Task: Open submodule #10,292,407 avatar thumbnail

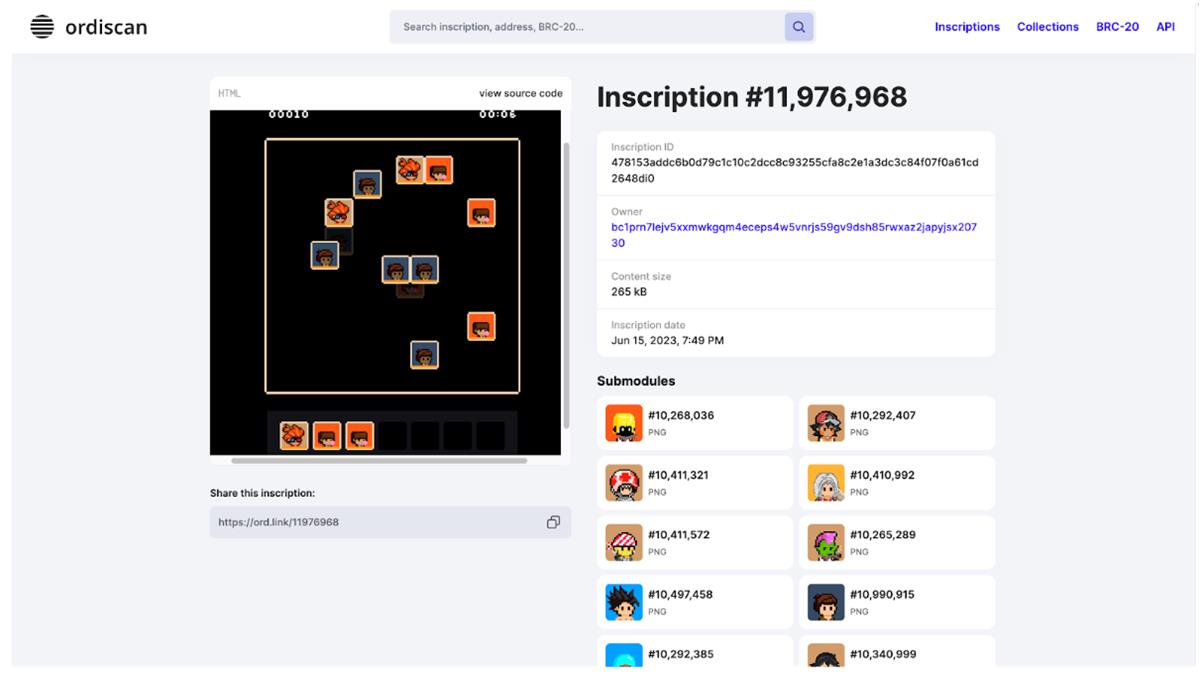Action: click(x=826, y=423)
